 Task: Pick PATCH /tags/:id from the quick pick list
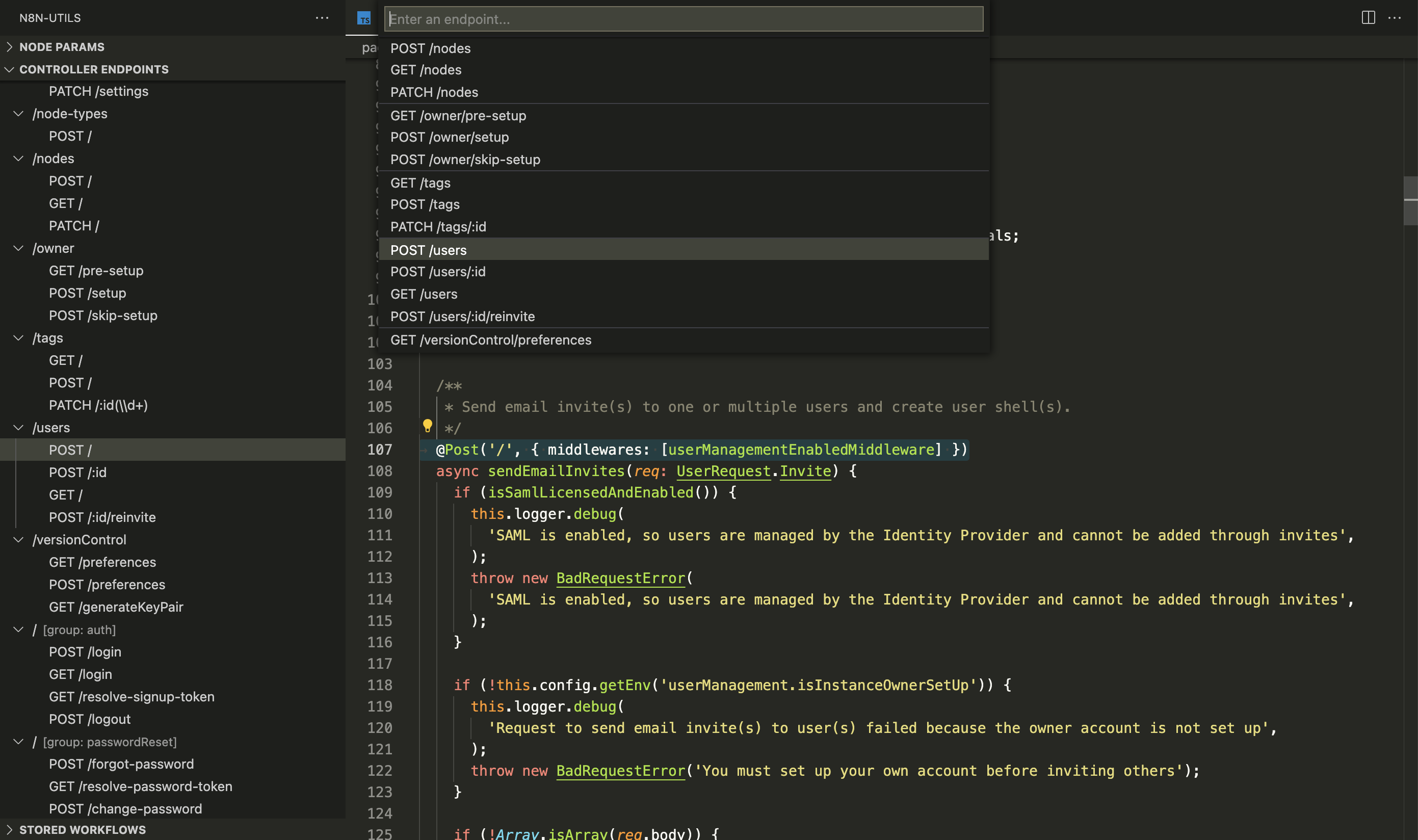pos(438,227)
